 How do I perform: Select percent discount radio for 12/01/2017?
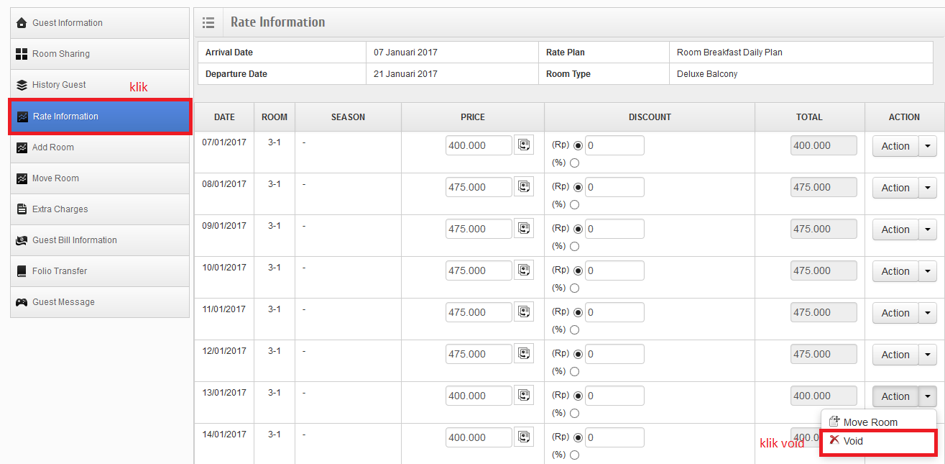pos(575,371)
